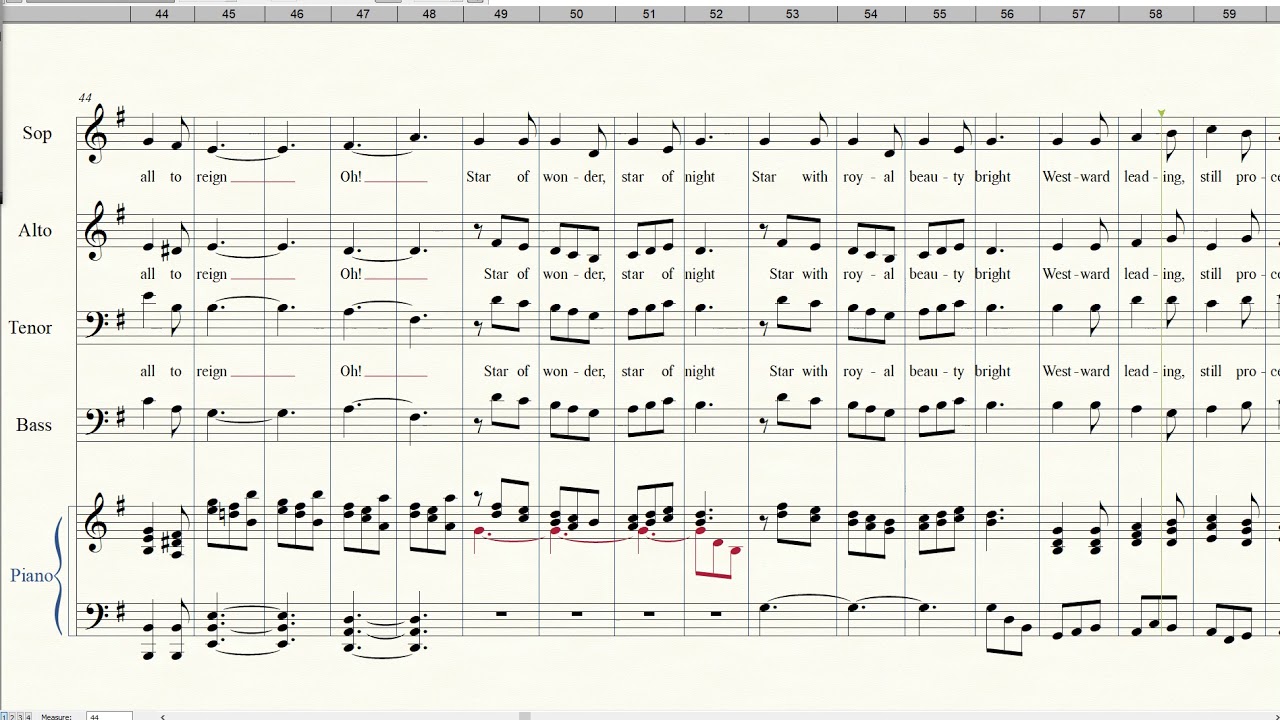
Task: Jump to measure 54 in the ruler
Action: pos(870,14)
